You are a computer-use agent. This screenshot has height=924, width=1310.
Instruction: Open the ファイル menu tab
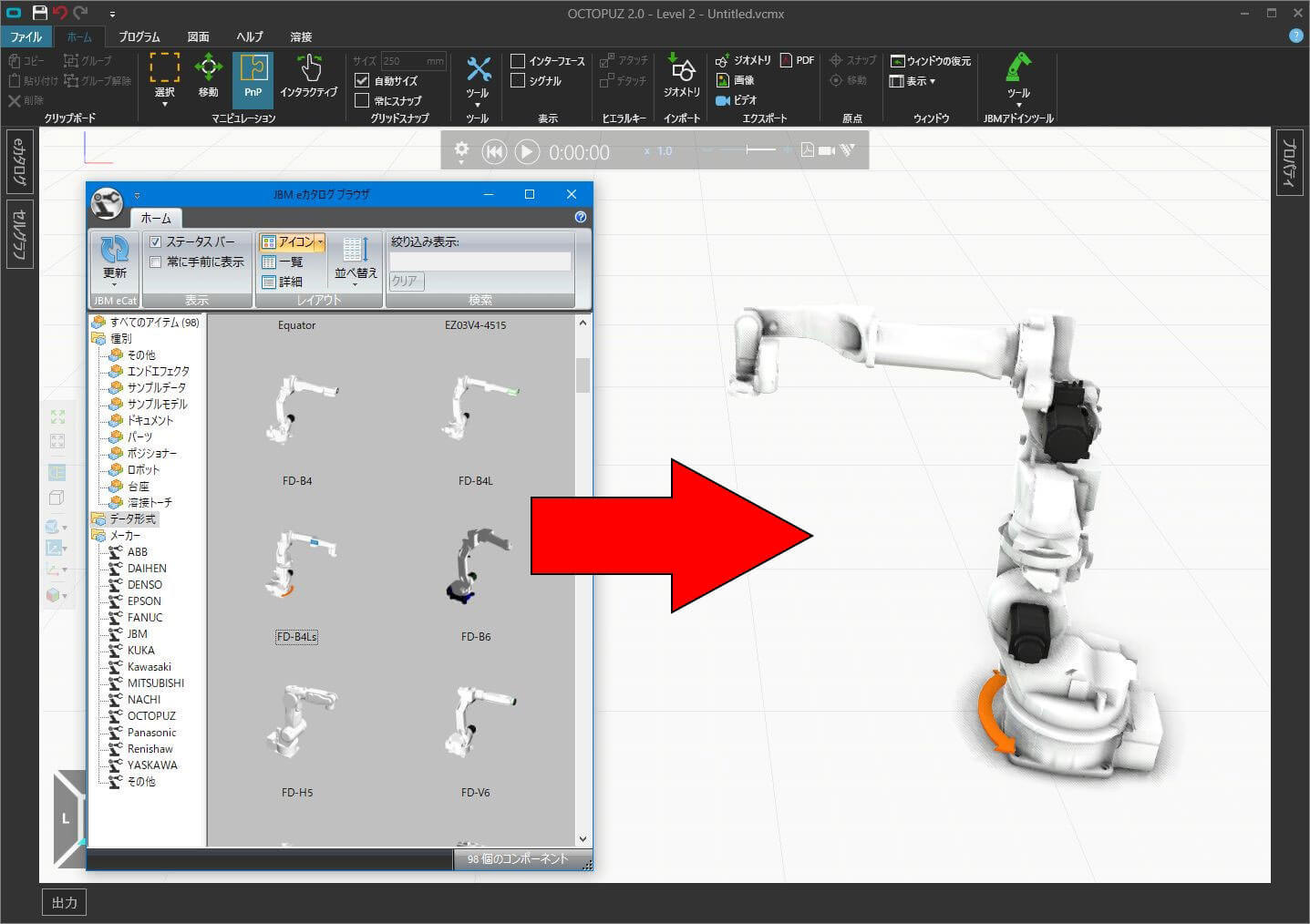[x=26, y=36]
